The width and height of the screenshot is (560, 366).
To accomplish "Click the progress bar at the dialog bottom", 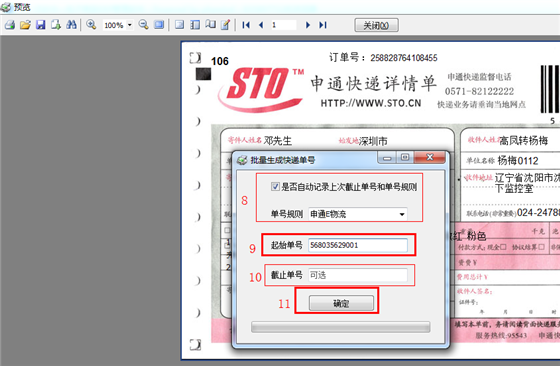I will coord(340,327).
